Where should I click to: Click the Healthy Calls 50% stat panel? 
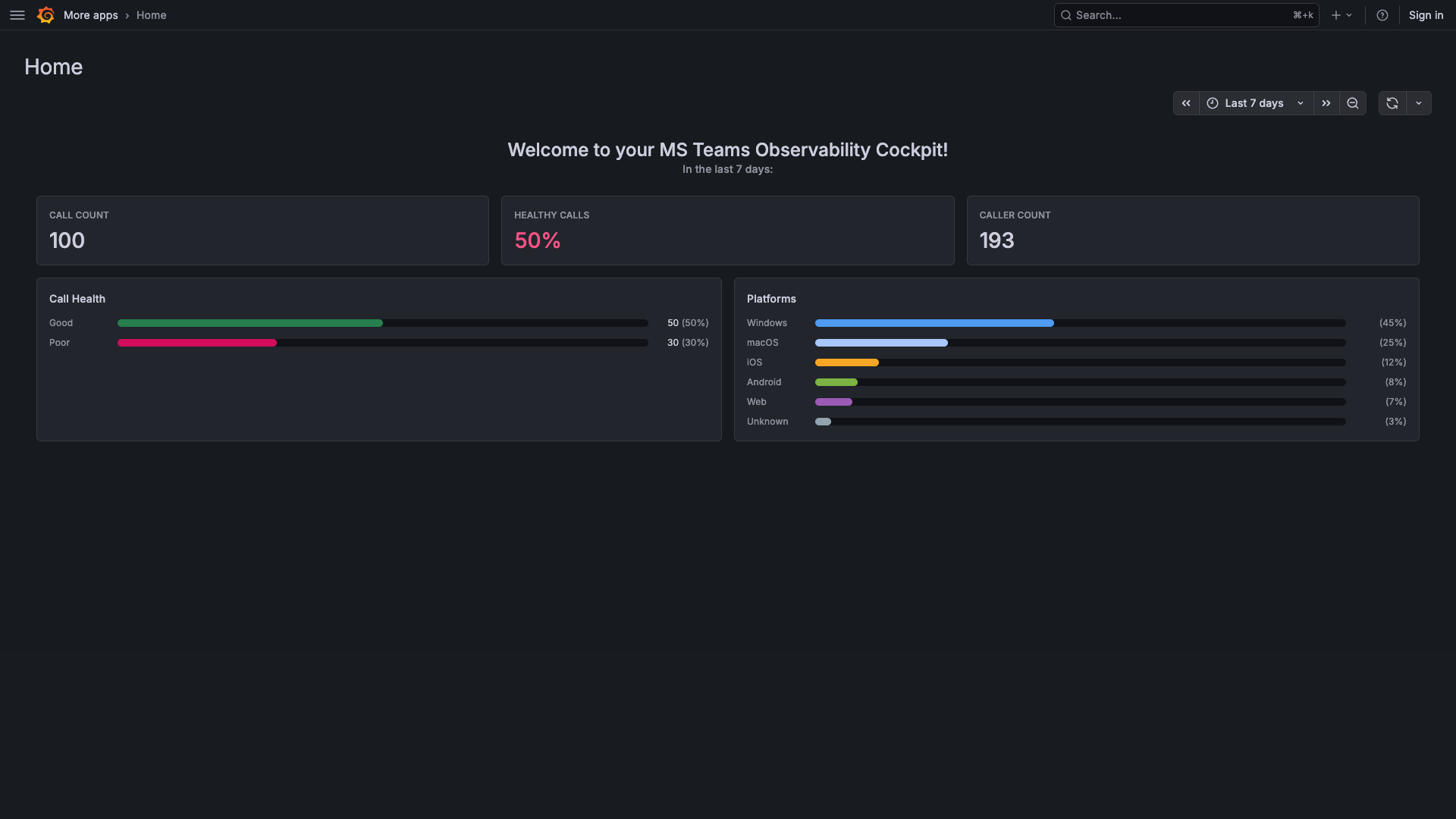coord(727,231)
